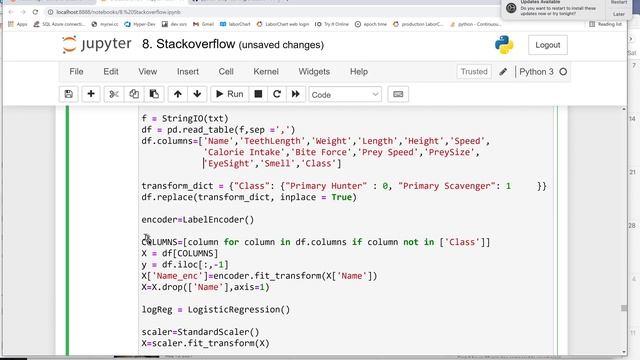Screen dimensions: 640x360
Task: Copy selected cells icon
Action: tap(134, 94)
